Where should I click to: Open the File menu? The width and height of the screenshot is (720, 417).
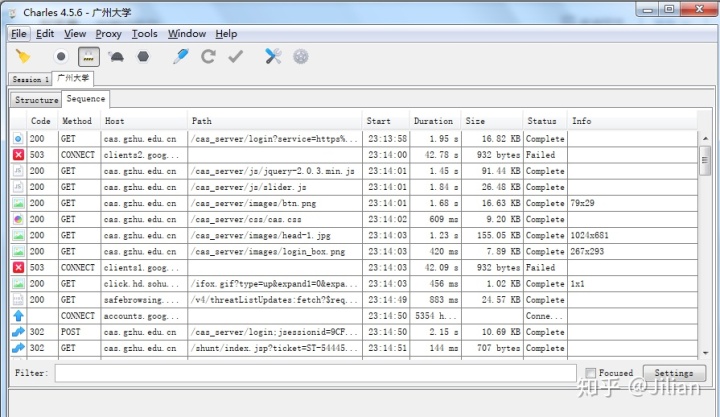[x=18, y=34]
